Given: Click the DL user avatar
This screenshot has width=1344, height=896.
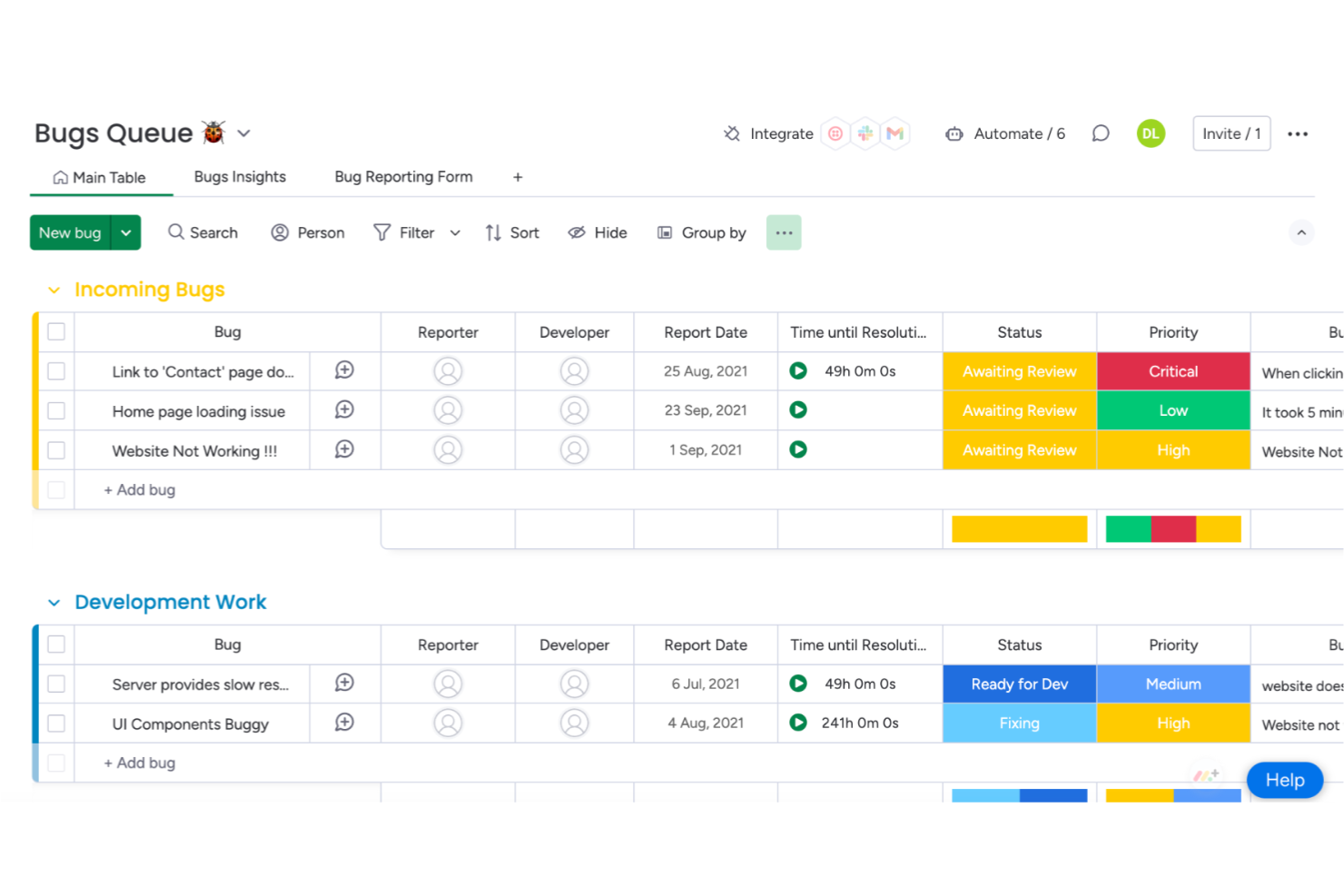Looking at the screenshot, I should 1151,133.
